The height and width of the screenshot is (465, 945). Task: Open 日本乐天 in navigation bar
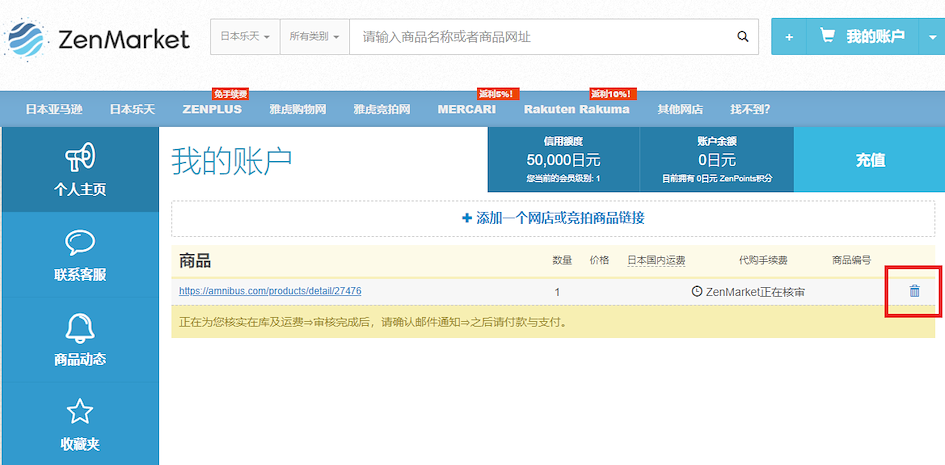click(x=132, y=110)
